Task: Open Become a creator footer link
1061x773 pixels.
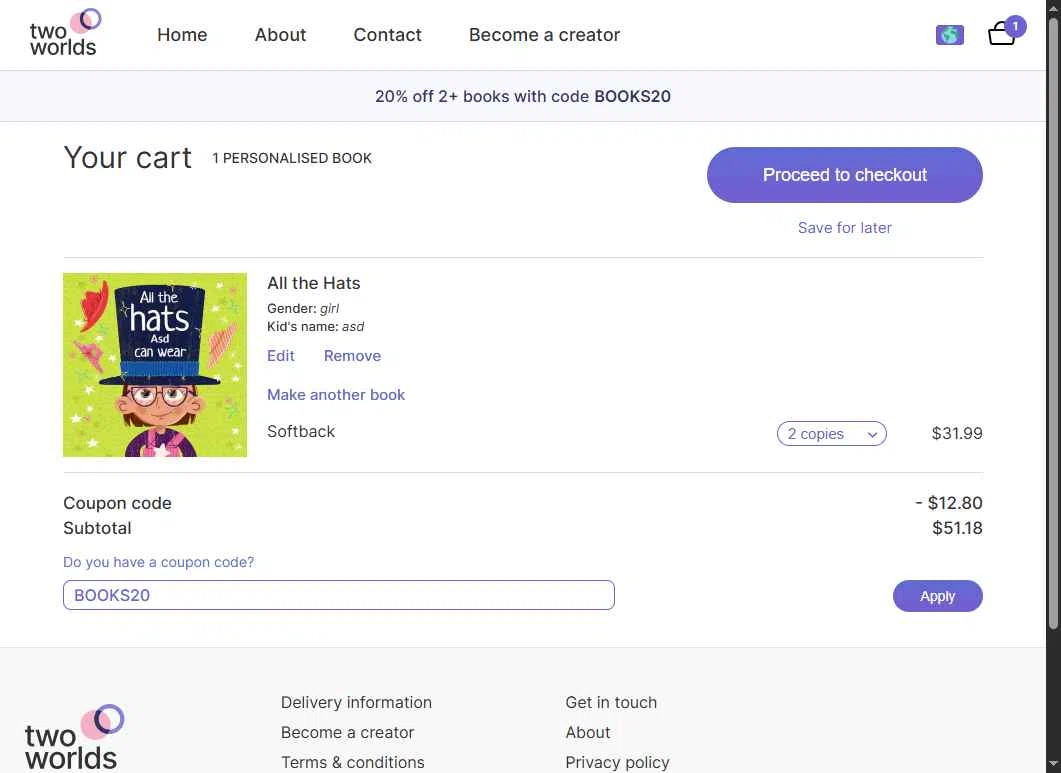Action: pyautogui.click(x=347, y=732)
